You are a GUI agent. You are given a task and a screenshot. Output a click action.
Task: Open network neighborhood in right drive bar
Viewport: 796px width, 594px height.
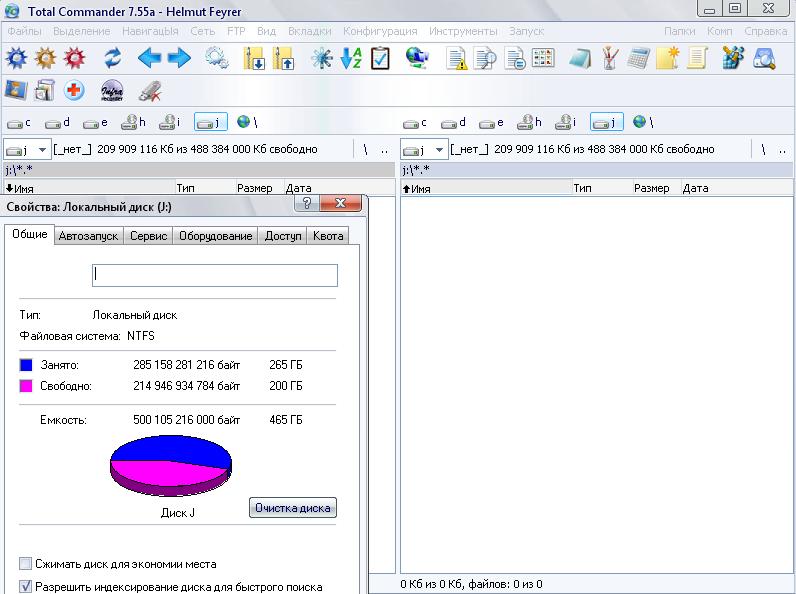click(x=643, y=122)
